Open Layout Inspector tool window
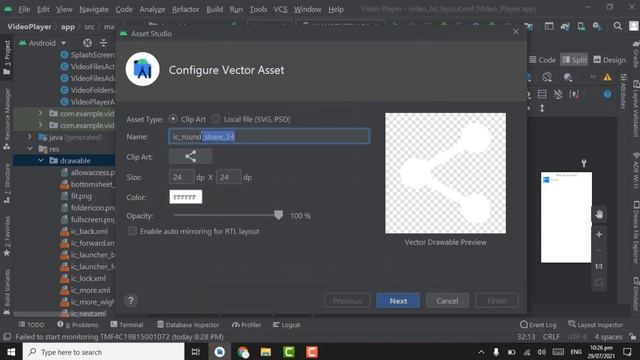640x360 pixels. [596, 324]
